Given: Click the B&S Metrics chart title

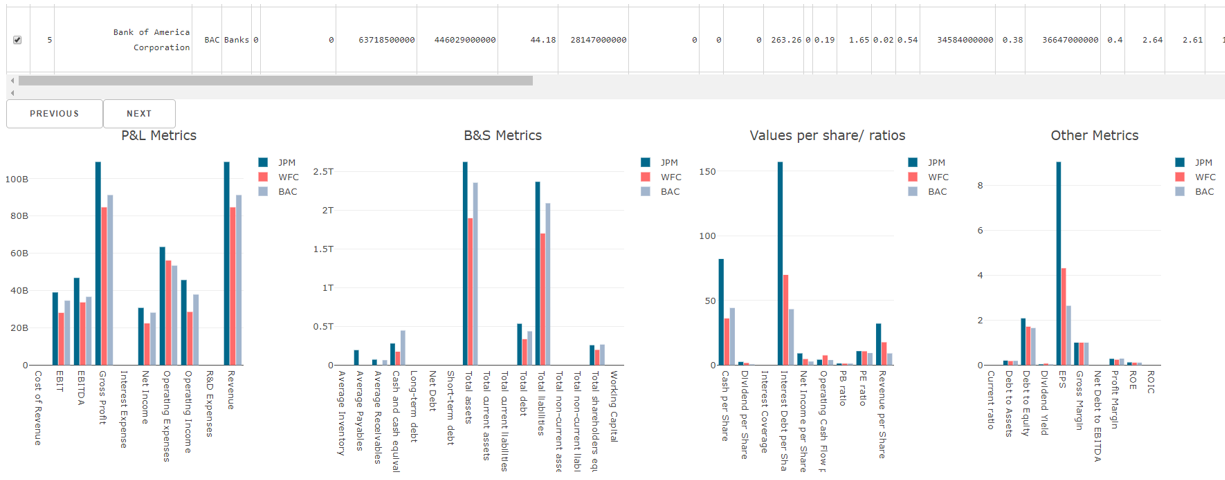Looking at the screenshot, I should pos(503,135).
